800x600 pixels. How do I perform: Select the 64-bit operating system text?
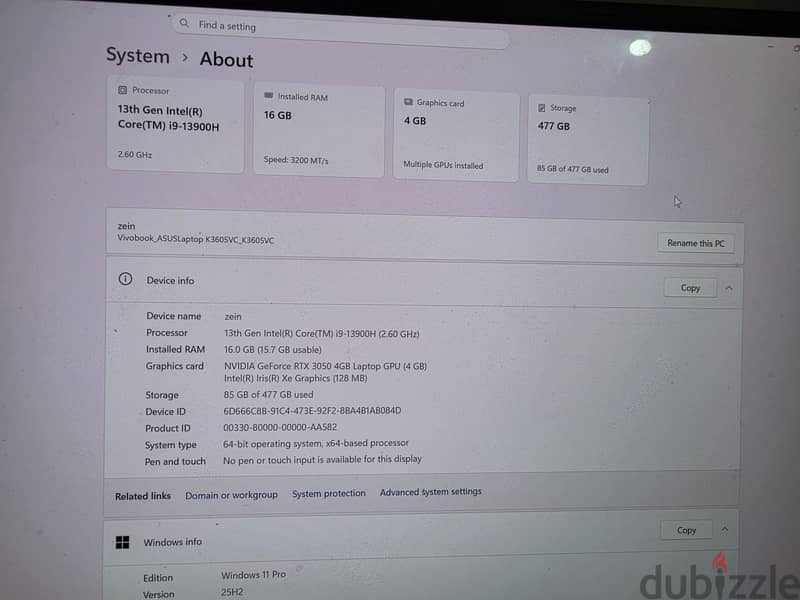[x=316, y=443]
